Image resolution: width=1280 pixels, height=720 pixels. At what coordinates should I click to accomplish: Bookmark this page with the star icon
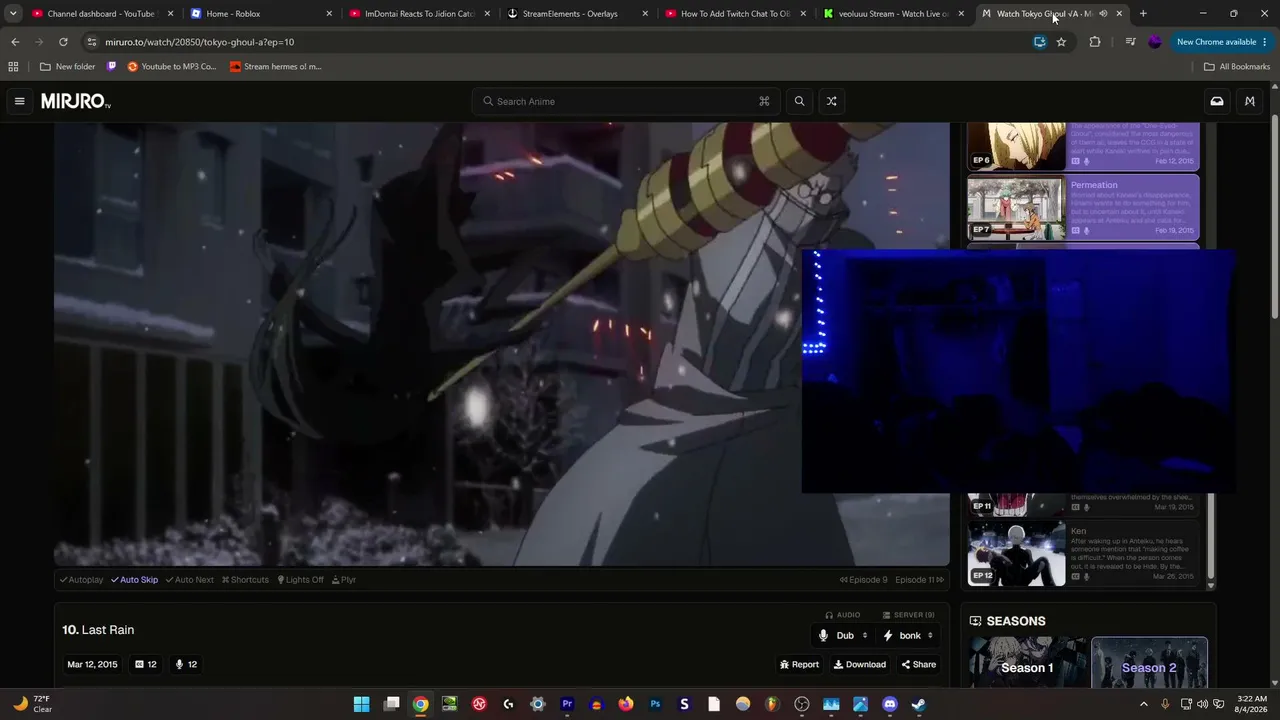click(1061, 42)
